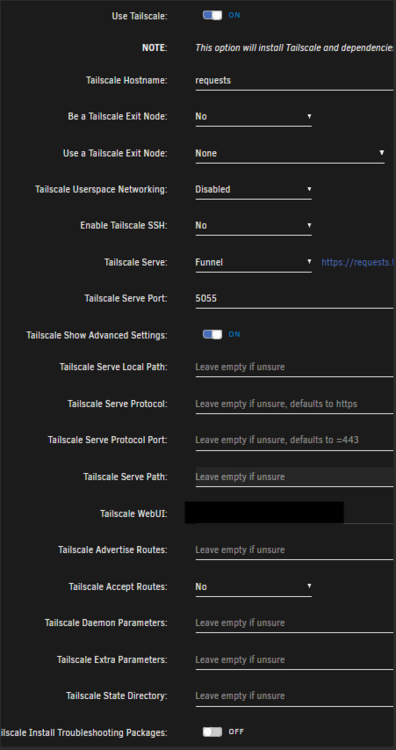This screenshot has height=750, width=396.
Task: Open the https://requests funnel link
Action: (x=358, y=262)
